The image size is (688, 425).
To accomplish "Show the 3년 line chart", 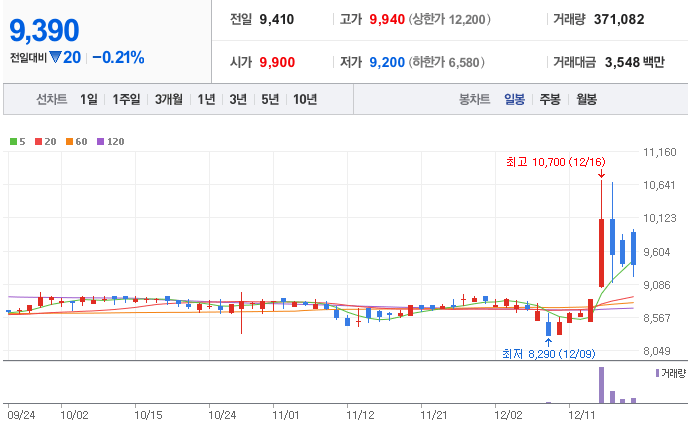I will 238,99.
